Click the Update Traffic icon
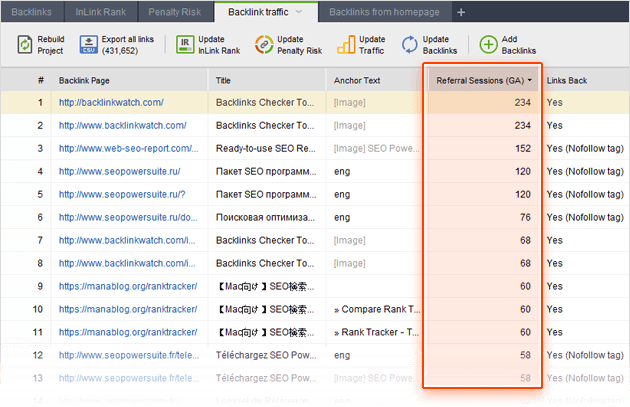The image size is (630, 407). [x=345, y=45]
